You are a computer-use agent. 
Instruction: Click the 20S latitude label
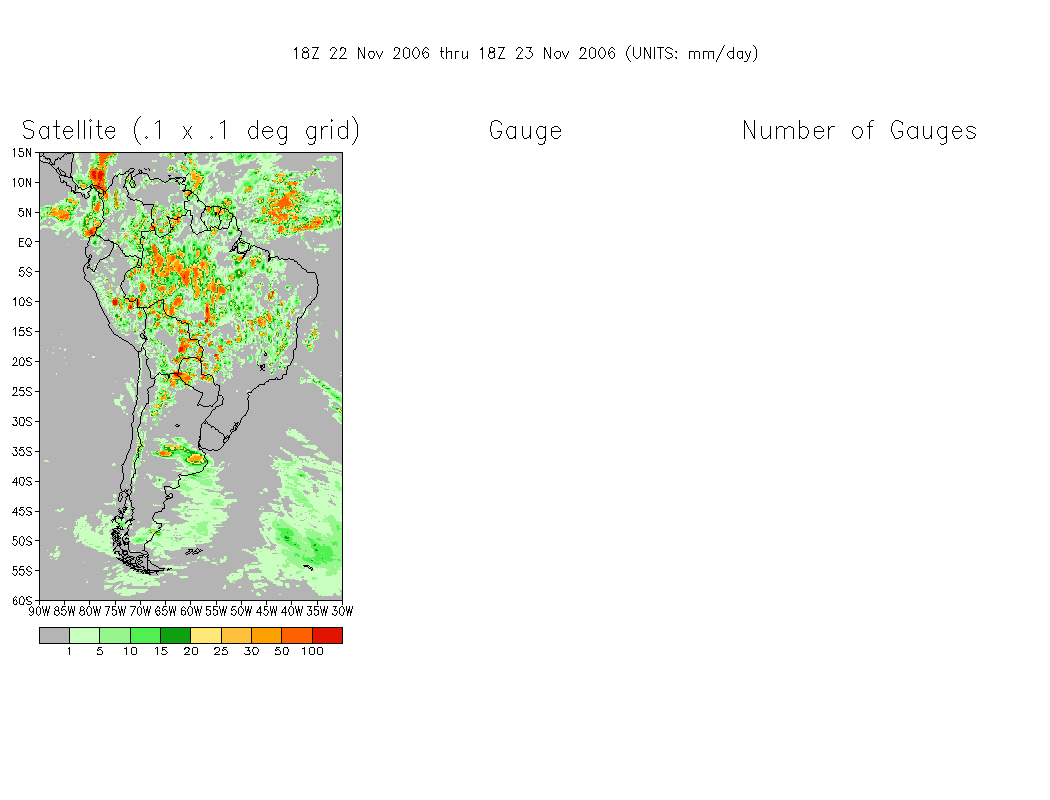click(x=22, y=362)
